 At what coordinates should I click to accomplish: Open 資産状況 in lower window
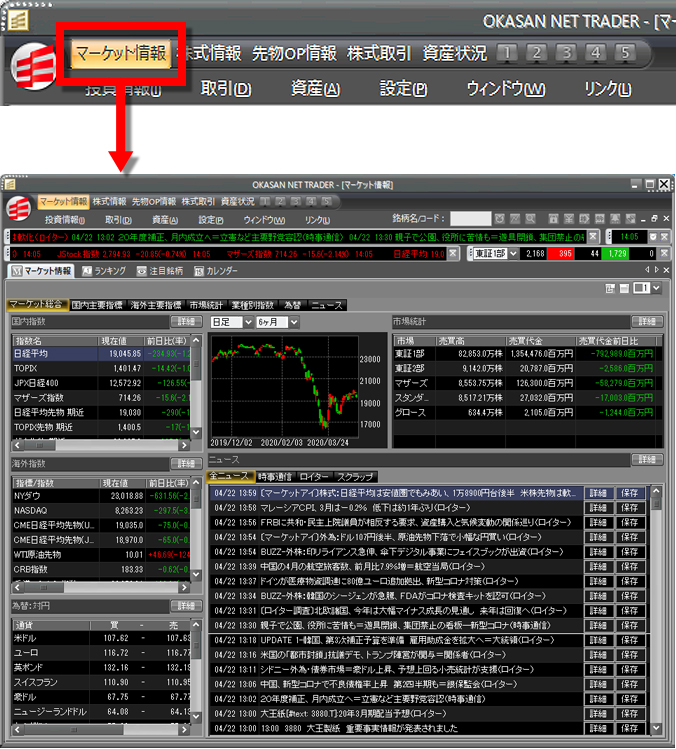[x=237, y=202]
